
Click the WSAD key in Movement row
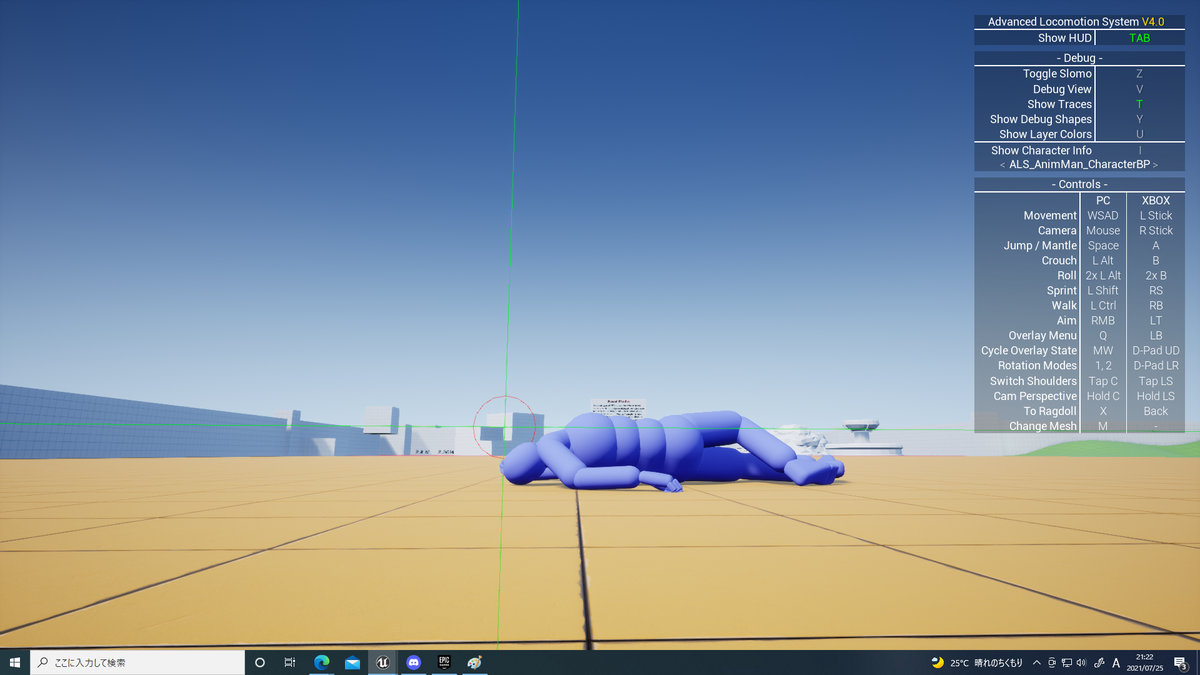point(1103,215)
